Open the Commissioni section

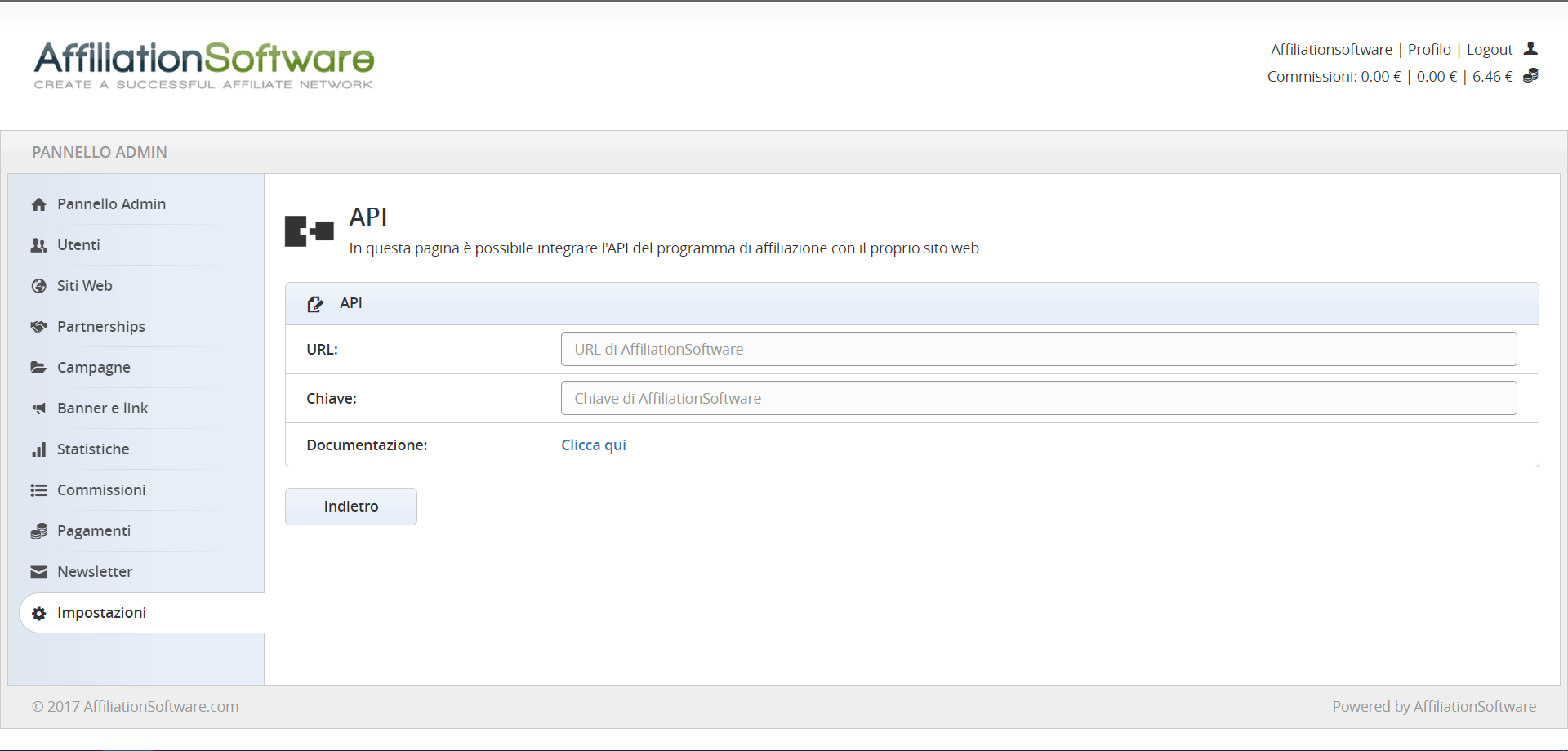coord(101,490)
